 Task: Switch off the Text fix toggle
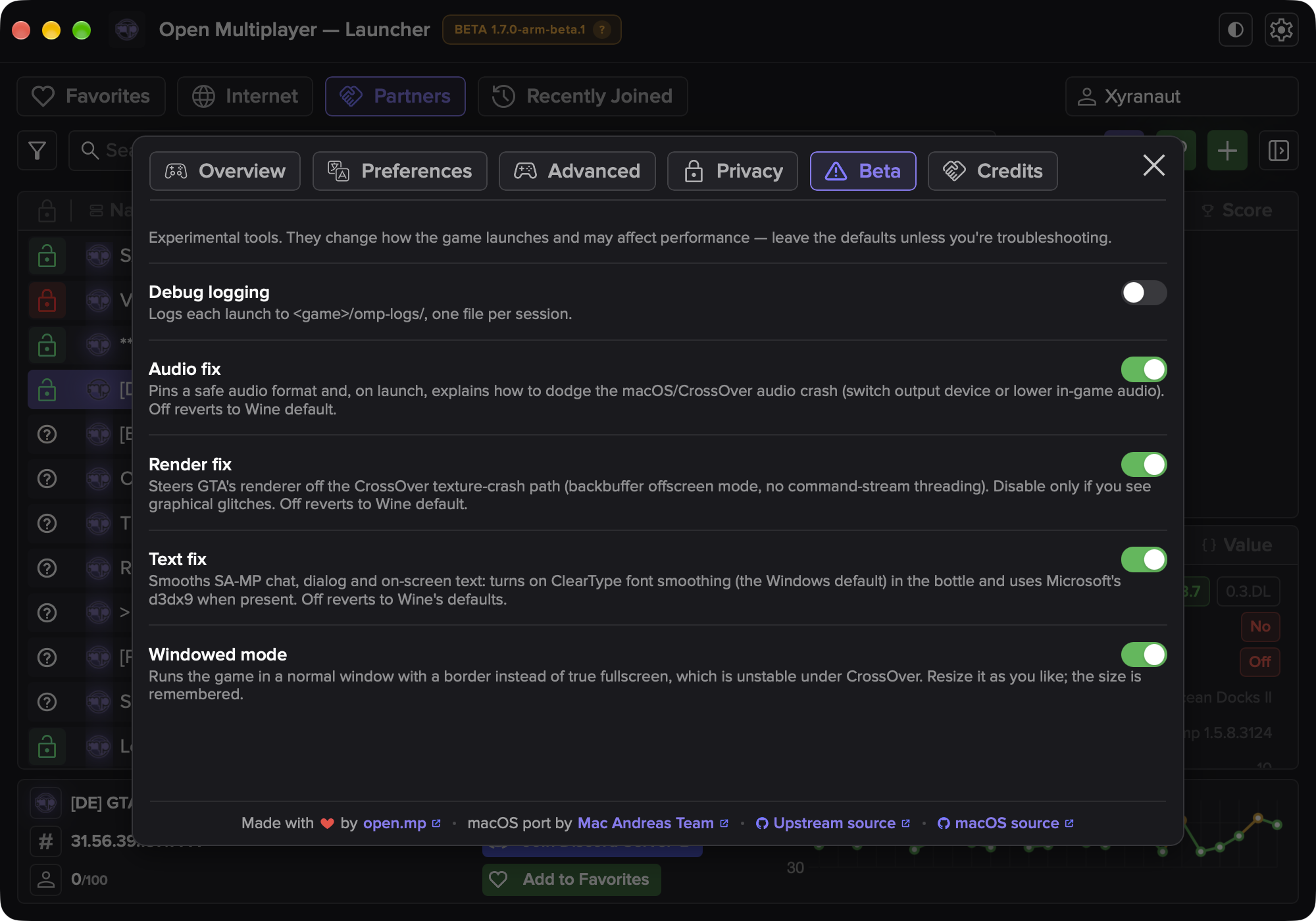[x=1144, y=560]
